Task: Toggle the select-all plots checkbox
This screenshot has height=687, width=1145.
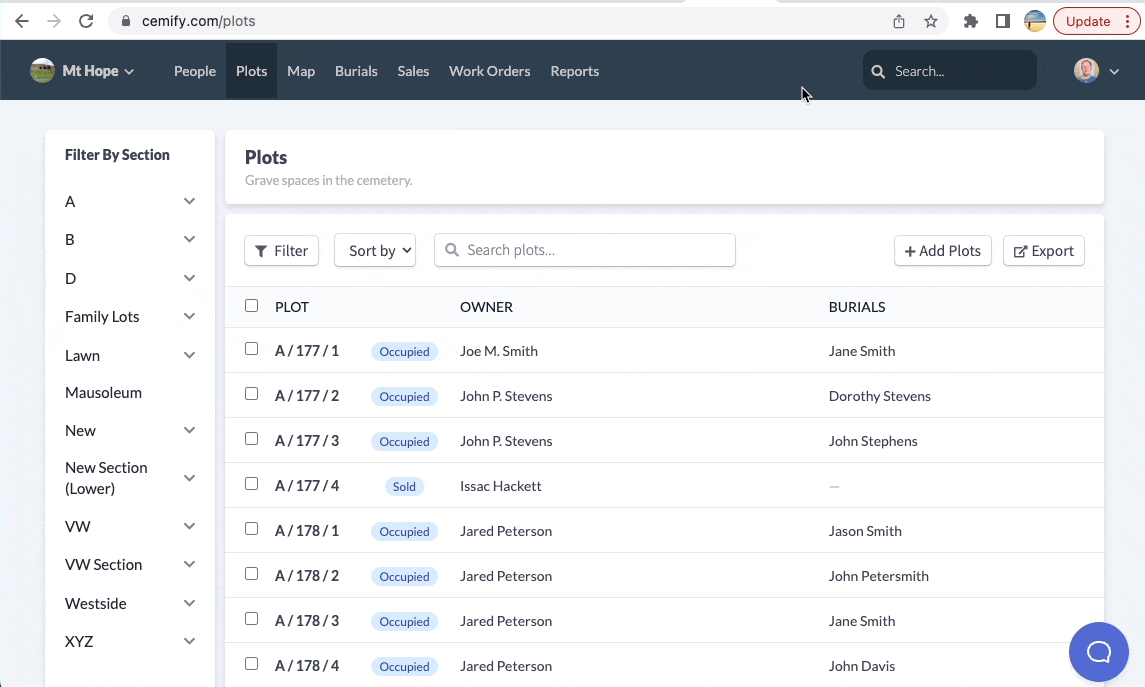Action: [251, 306]
